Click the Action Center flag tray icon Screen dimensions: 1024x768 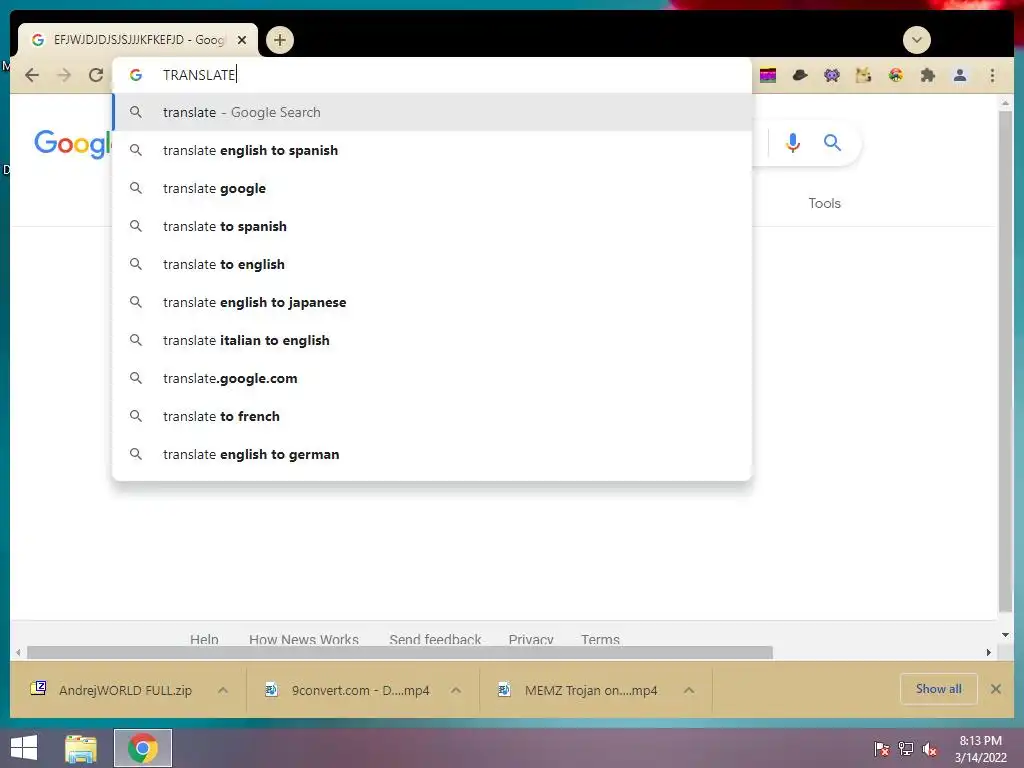click(881, 749)
